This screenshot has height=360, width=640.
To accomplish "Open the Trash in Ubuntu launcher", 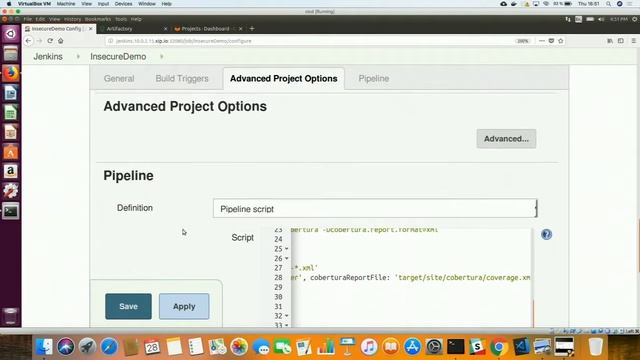I will 11,316.
